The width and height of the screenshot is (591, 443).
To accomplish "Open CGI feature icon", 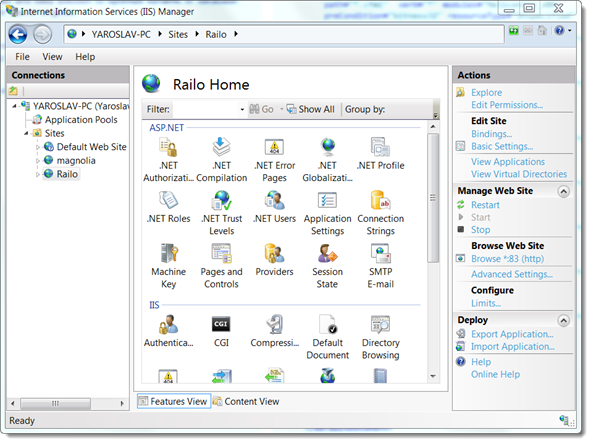I will click(221, 324).
